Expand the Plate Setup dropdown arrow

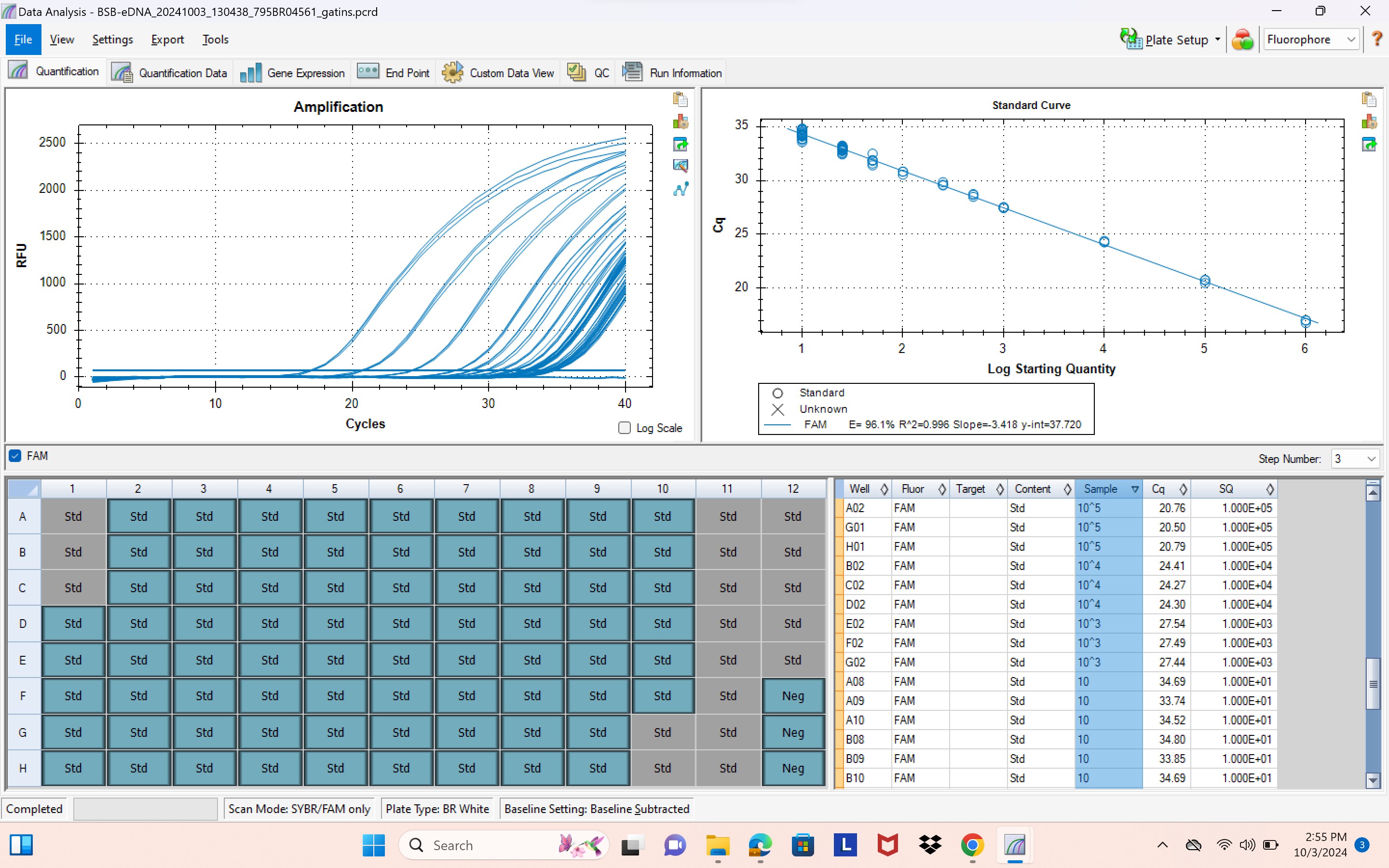tap(1217, 40)
